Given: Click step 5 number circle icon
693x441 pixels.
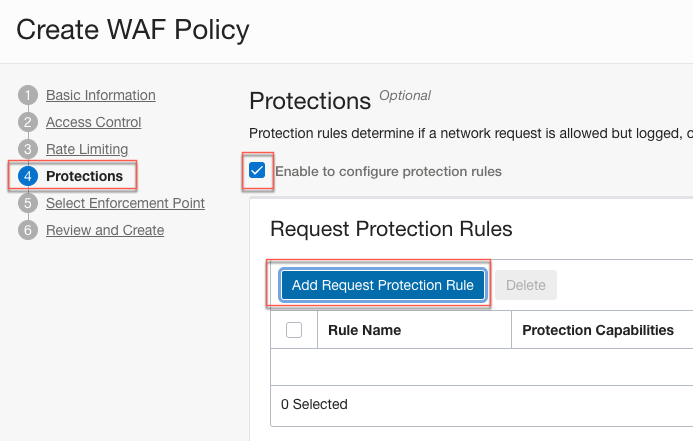Looking at the screenshot, I should coord(28,204).
